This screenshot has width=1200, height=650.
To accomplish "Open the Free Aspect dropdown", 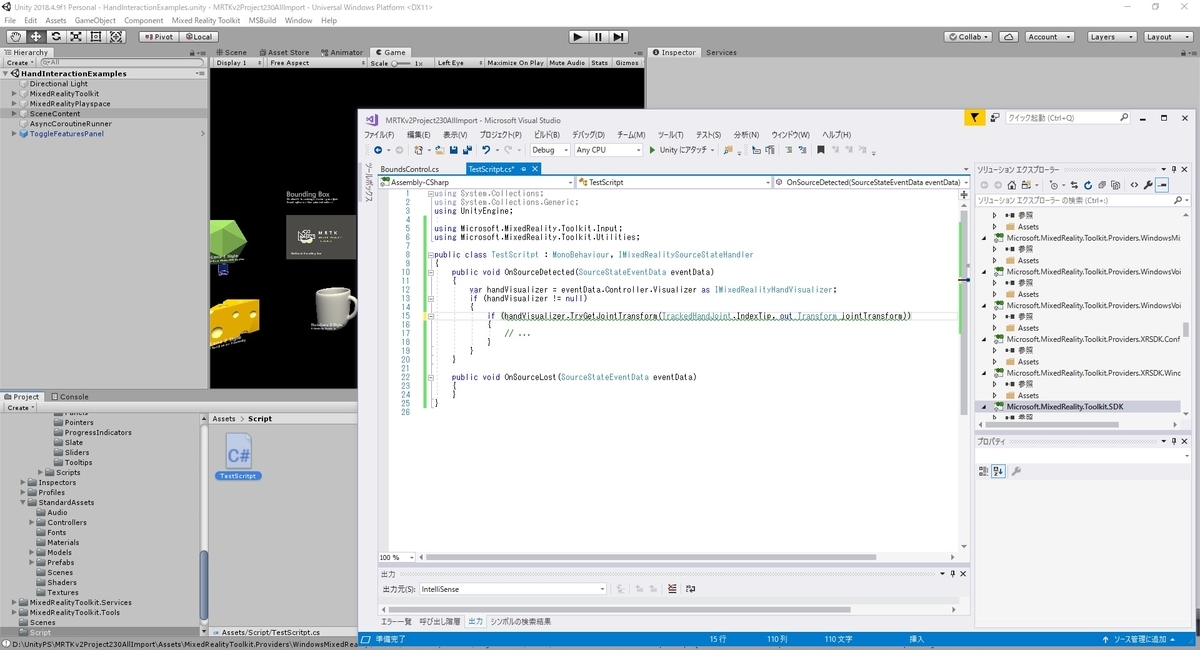I will [316, 63].
